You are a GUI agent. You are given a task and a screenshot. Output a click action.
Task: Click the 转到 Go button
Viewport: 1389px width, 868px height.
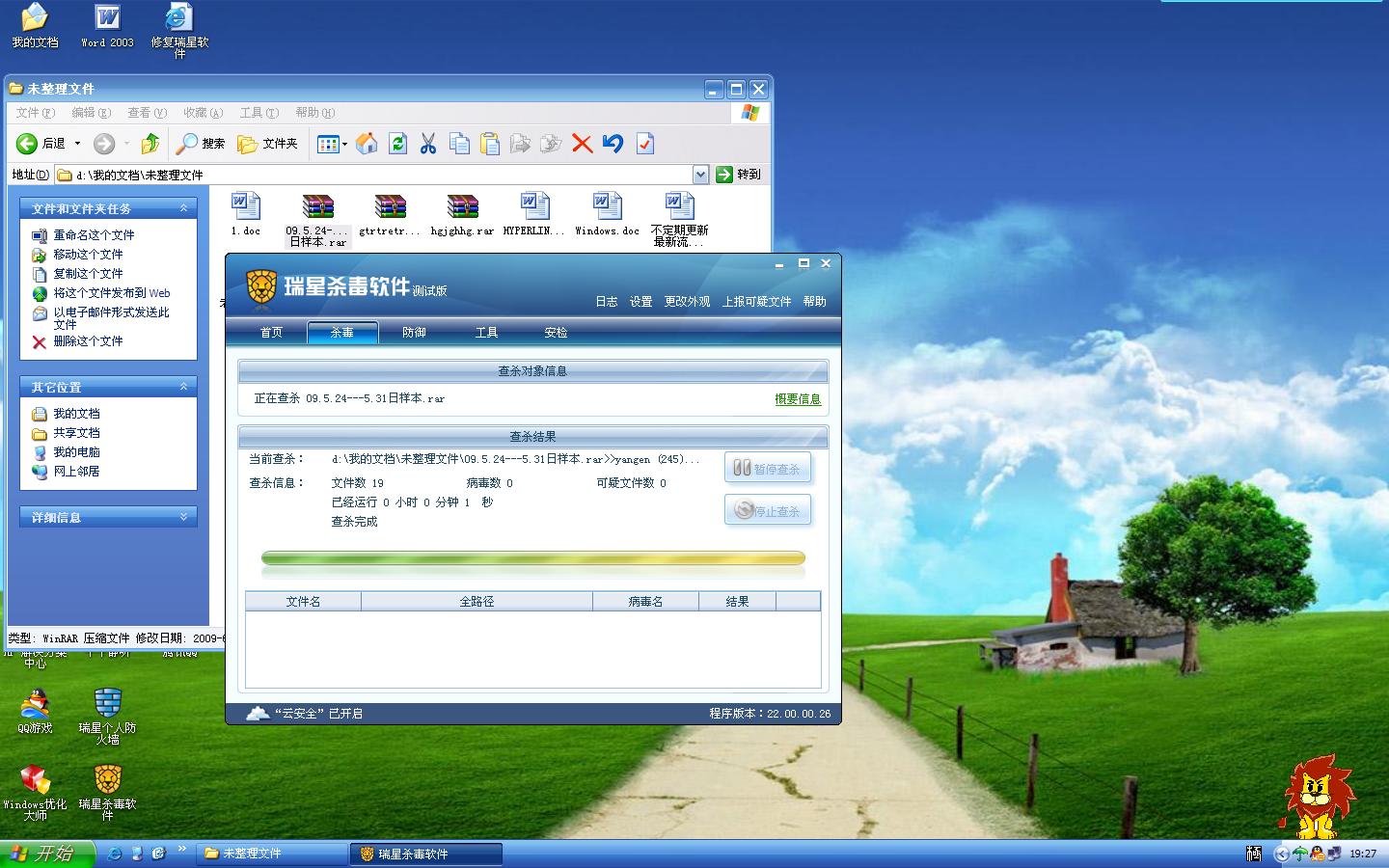pos(739,175)
